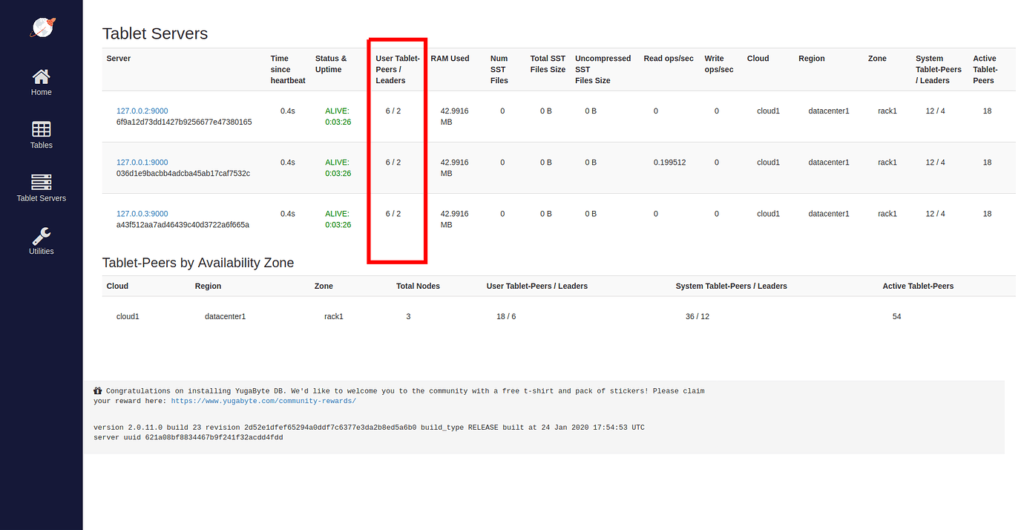Select UUID 6f9a12d73dd1427b9256677e47380165
Viewport: 1024px width, 530px height.
(184, 122)
